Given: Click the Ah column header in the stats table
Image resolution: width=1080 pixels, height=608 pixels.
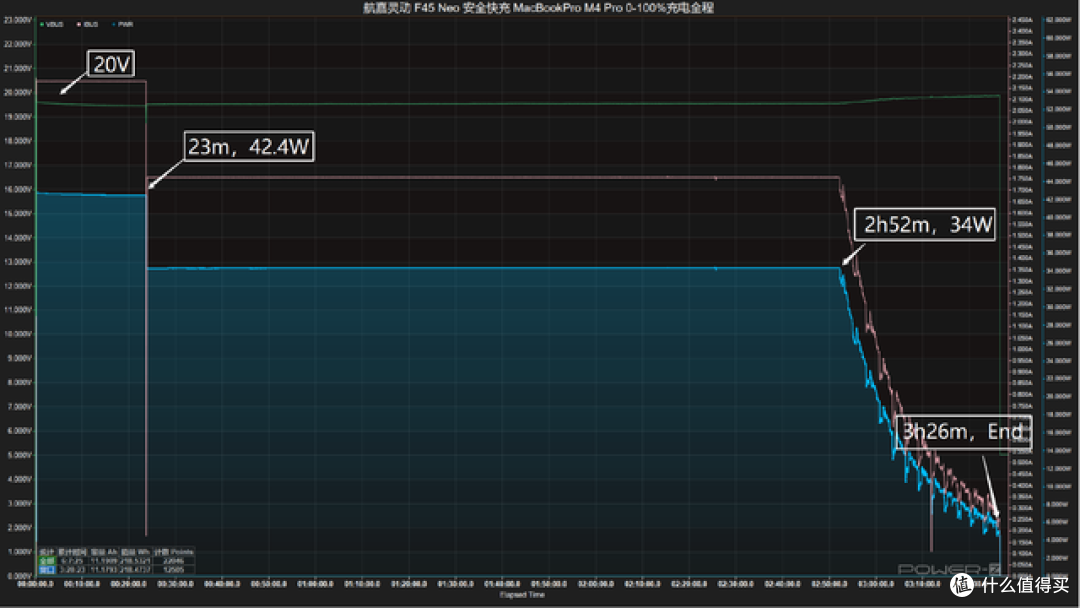Looking at the screenshot, I should [x=104, y=552].
